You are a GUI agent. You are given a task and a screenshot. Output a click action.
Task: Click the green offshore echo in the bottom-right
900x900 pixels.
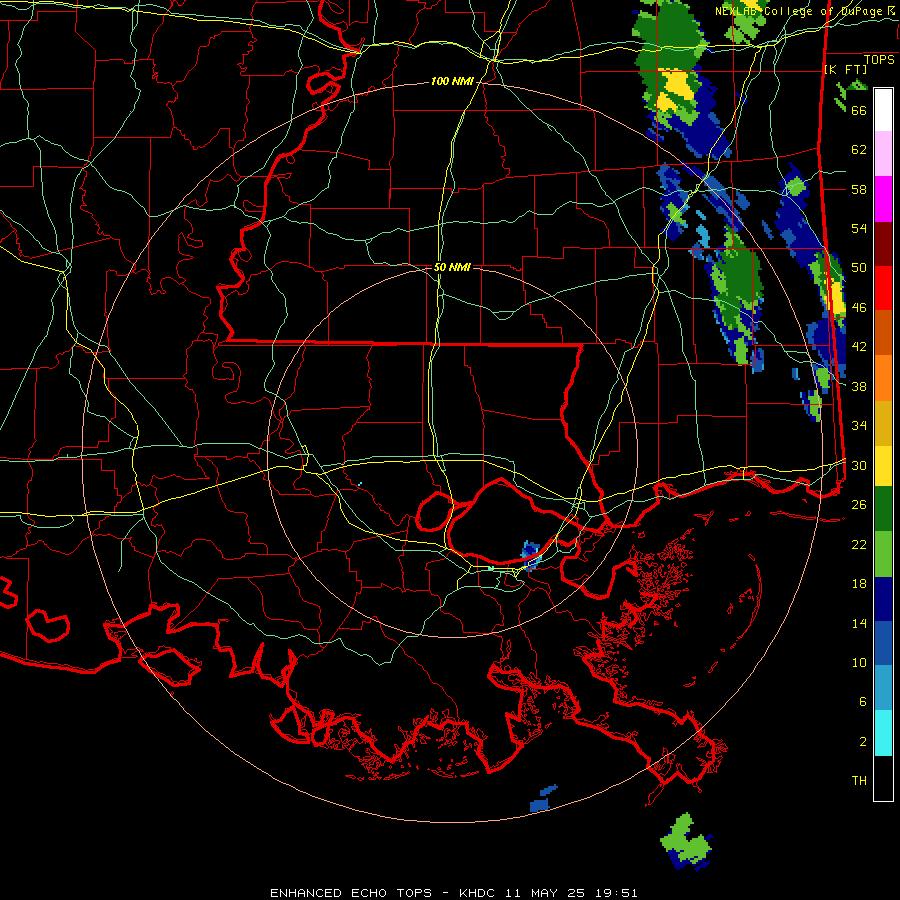click(686, 840)
